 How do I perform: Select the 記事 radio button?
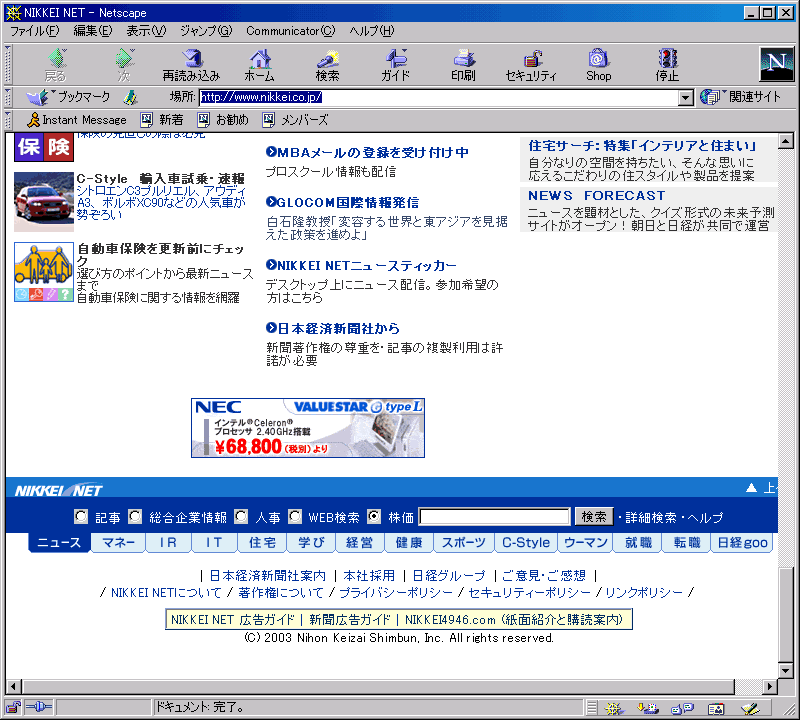tap(81, 516)
